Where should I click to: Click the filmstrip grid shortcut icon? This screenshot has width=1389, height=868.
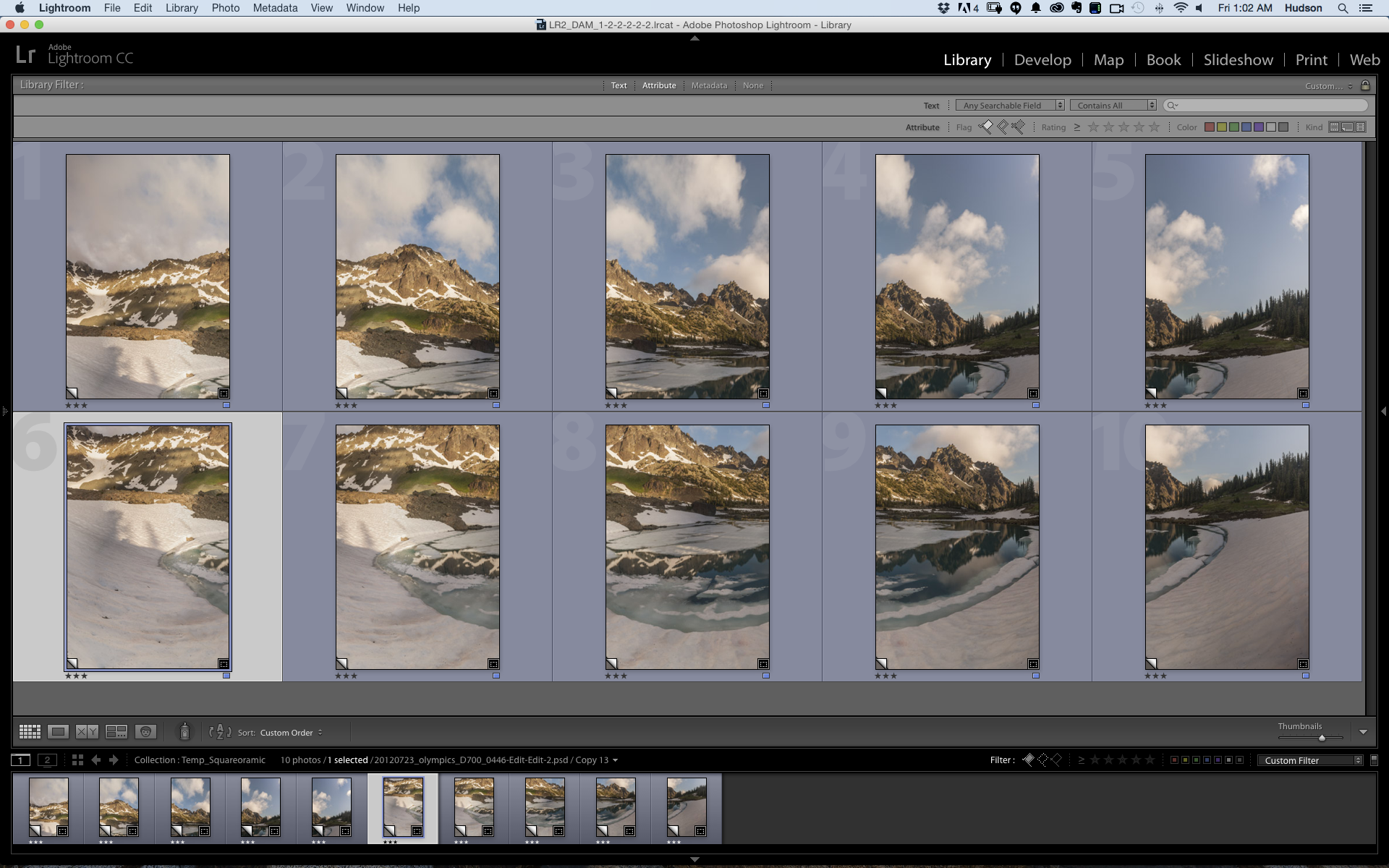coord(77,760)
